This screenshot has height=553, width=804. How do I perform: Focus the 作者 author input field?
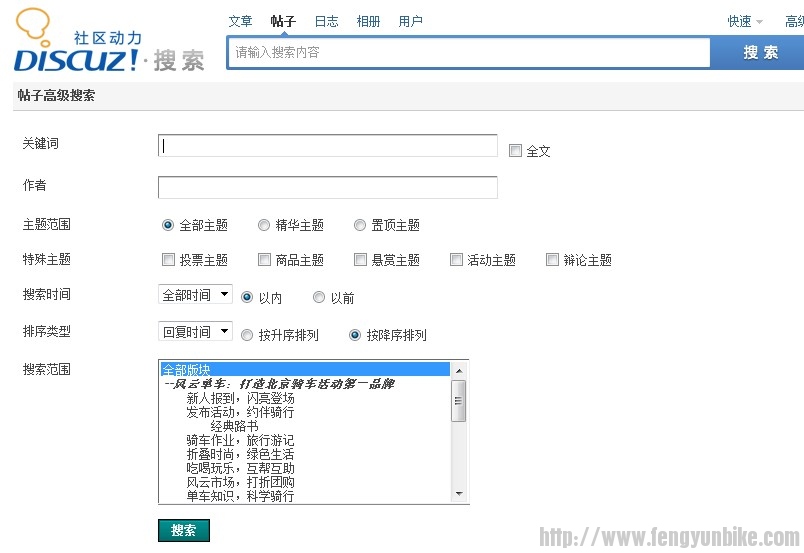click(328, 187)
